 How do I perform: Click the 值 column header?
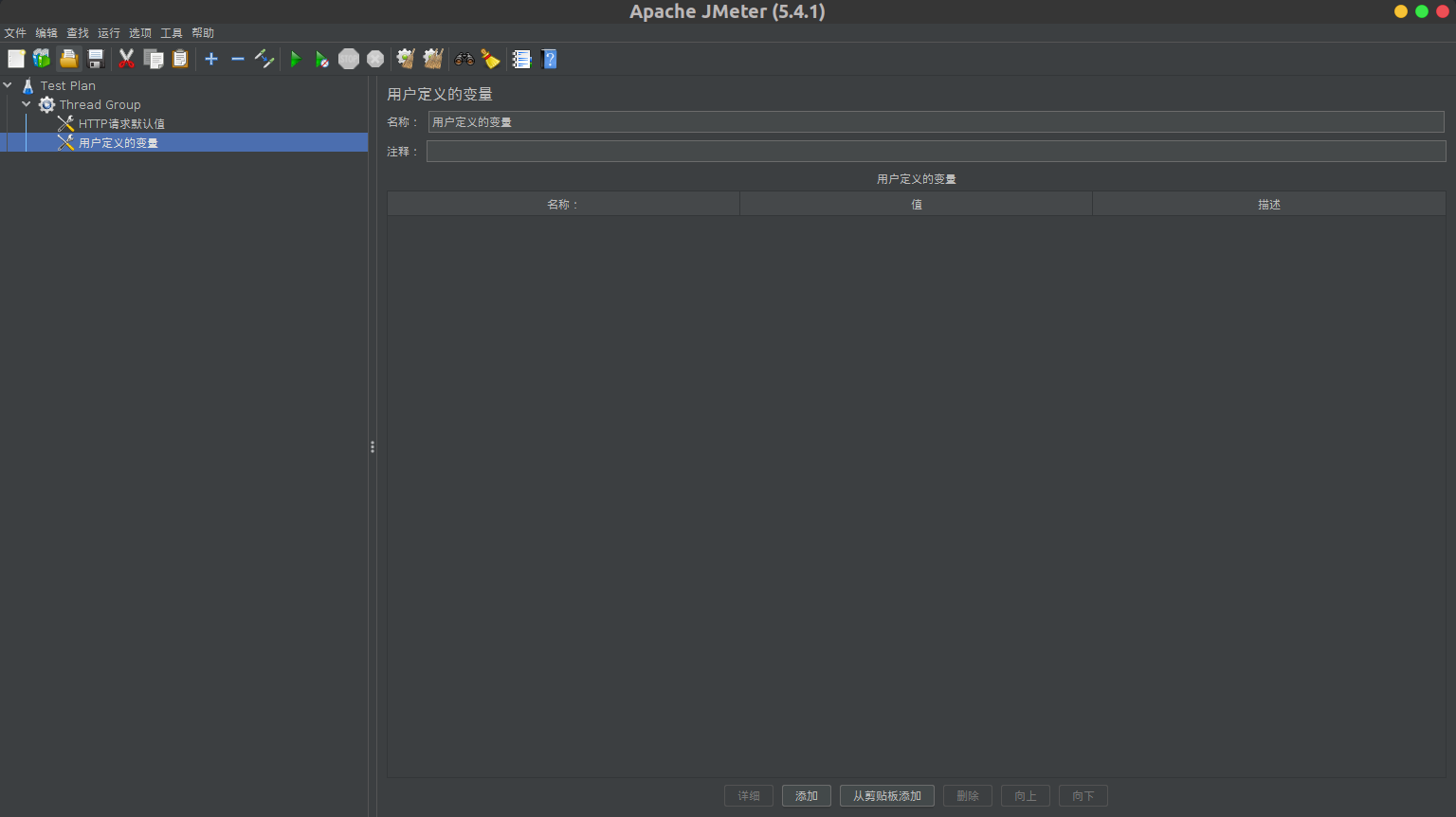pos(916,204)
